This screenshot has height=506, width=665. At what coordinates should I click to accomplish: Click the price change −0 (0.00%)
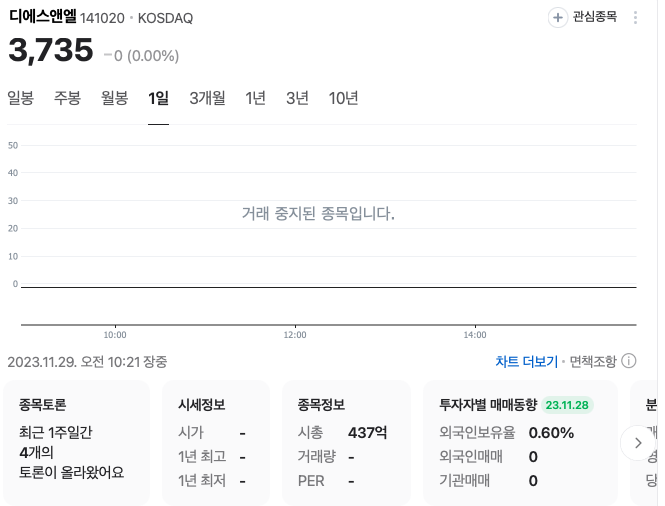point(141,56)
